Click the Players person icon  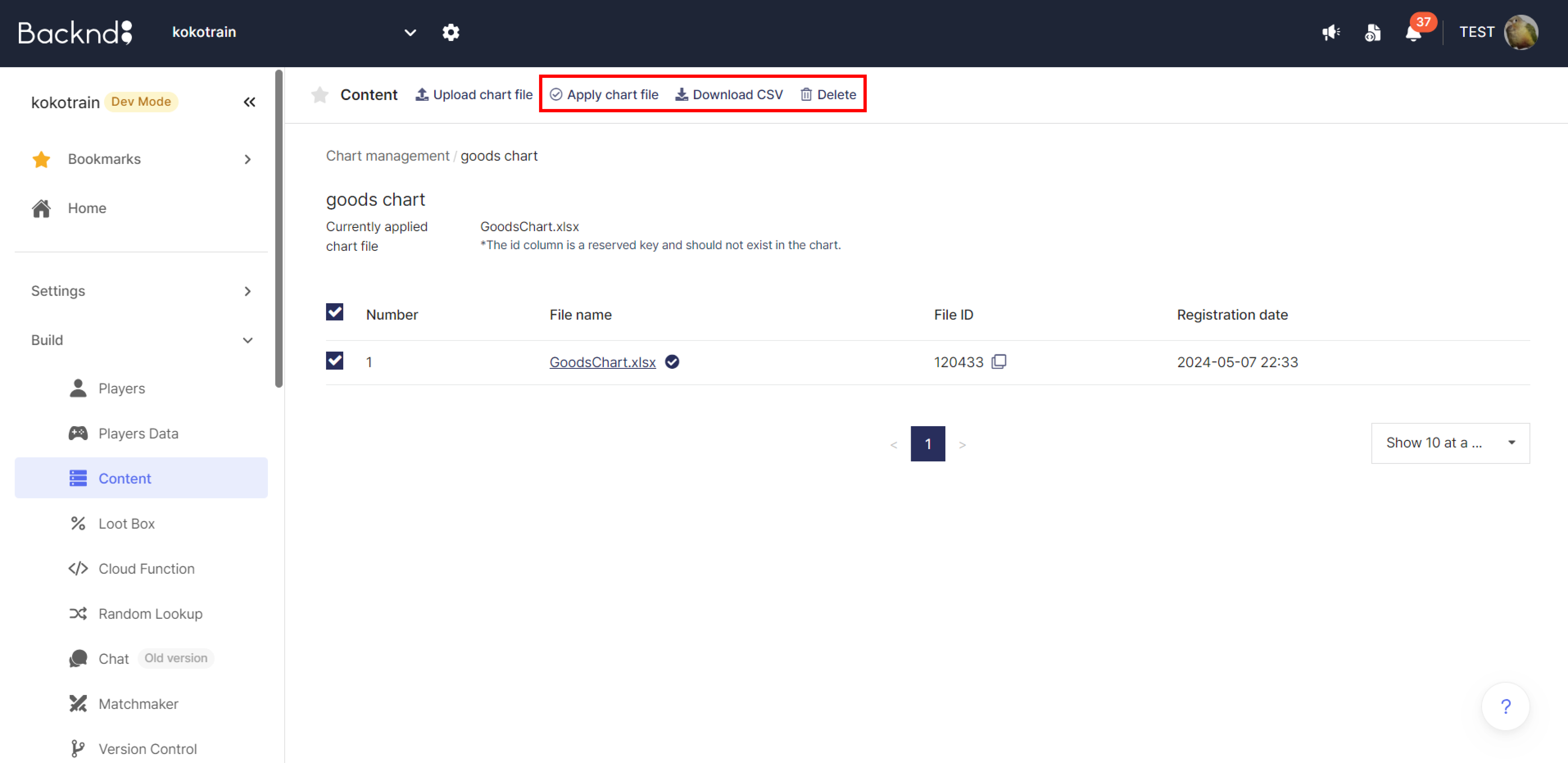pyautogui.click(x=78, y=388)
